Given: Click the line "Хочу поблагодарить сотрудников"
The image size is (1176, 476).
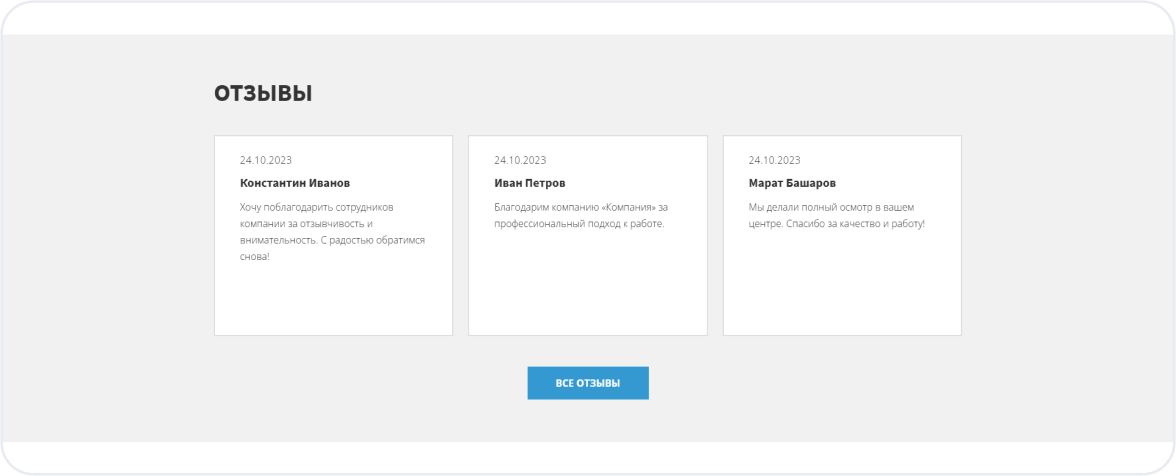Looking at the screenshot, I should (x=317, y=207).
